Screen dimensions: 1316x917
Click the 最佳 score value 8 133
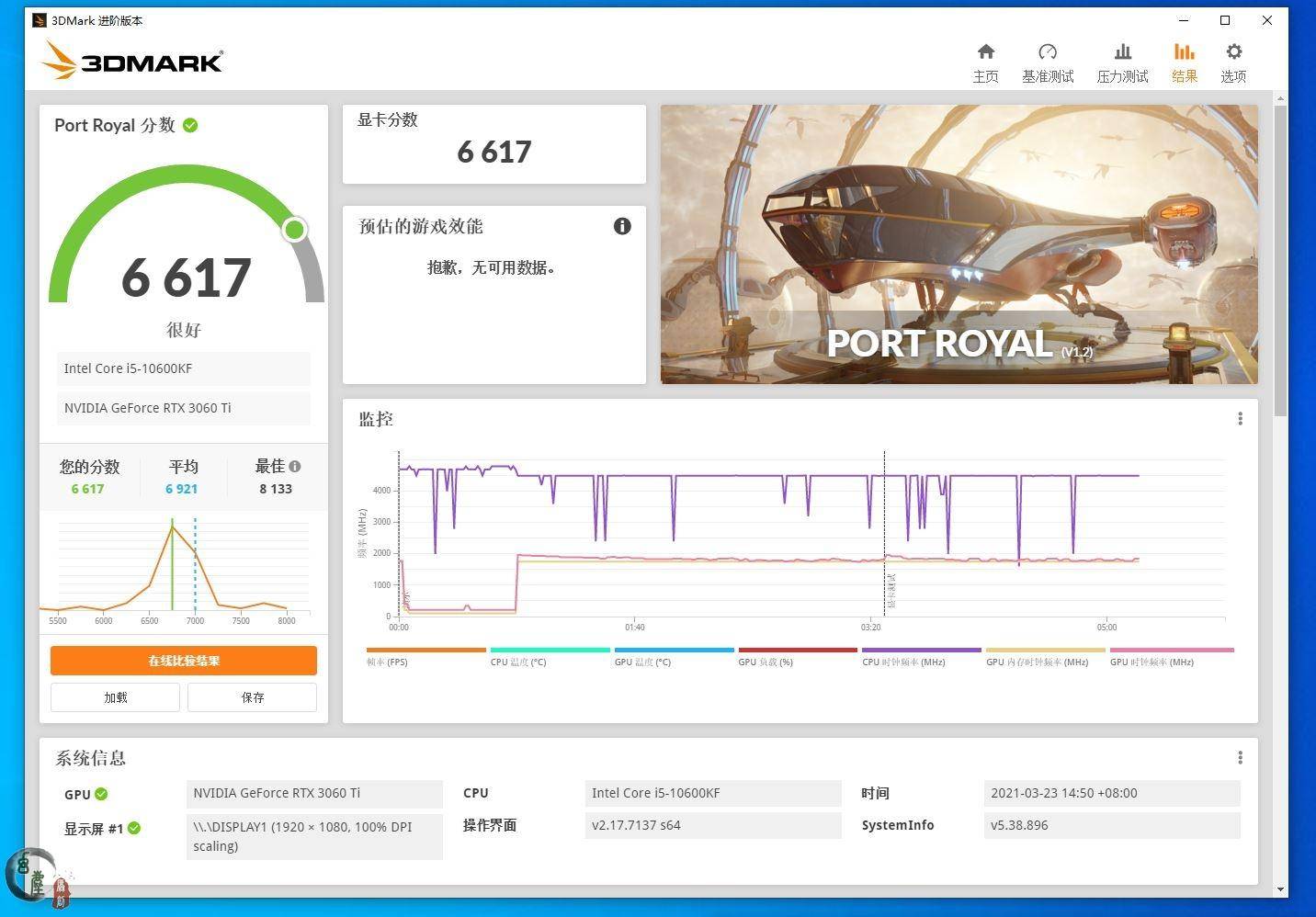276,489
